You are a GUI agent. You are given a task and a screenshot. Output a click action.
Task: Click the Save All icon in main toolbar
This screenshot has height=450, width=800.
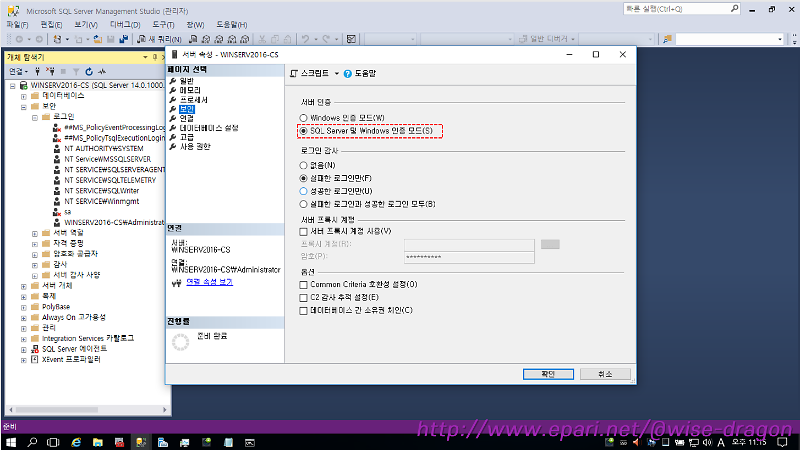[123, 39]
